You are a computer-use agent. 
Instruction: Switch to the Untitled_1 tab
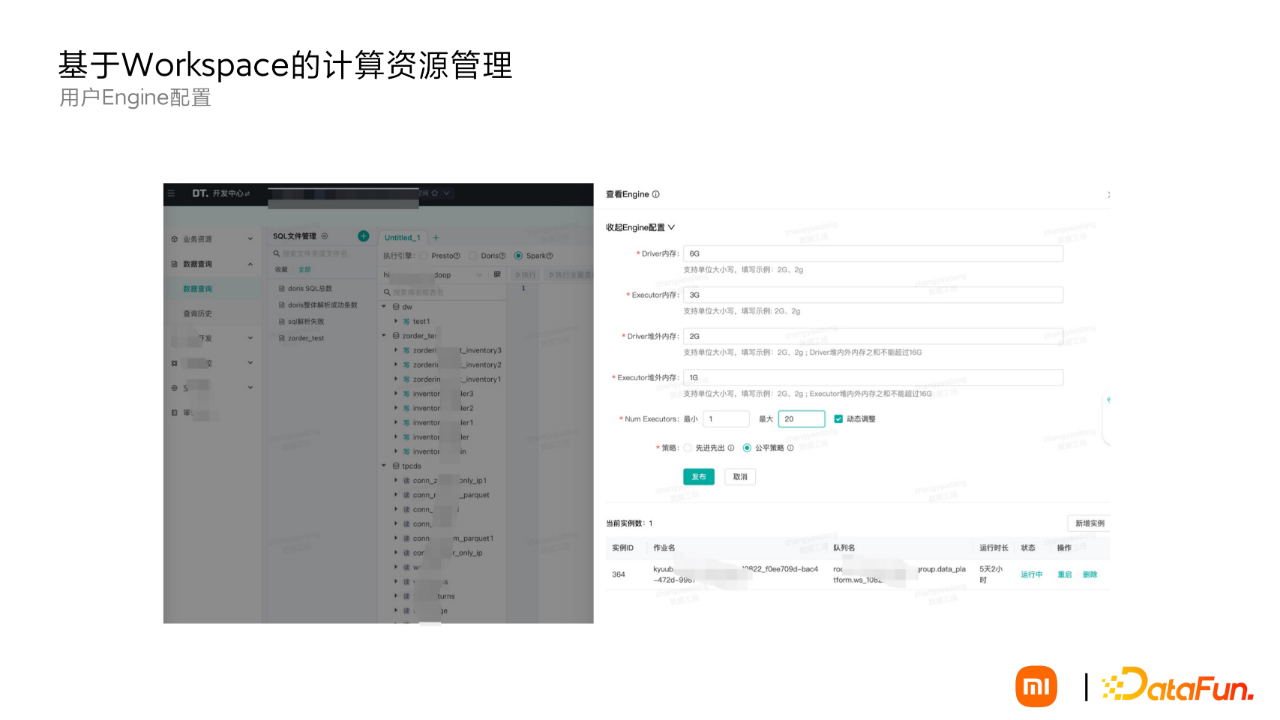click(x=402, y=237)
